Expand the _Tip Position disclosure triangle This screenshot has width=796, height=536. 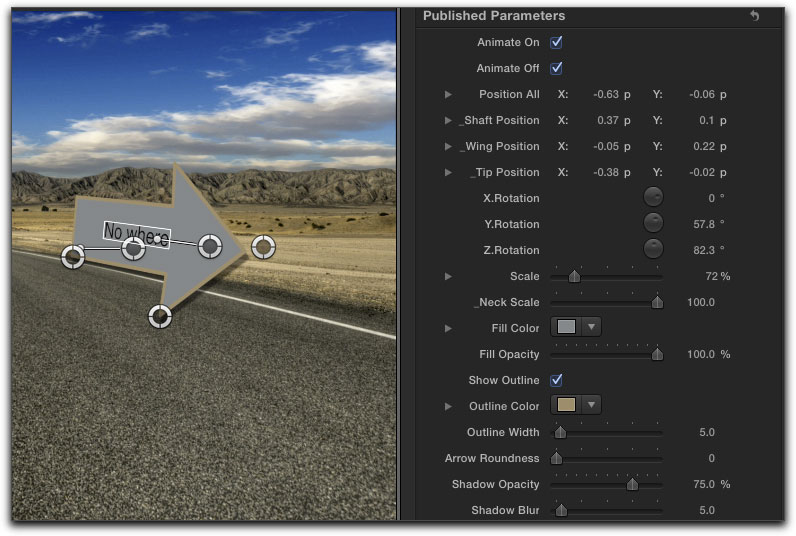pos(448,172)
